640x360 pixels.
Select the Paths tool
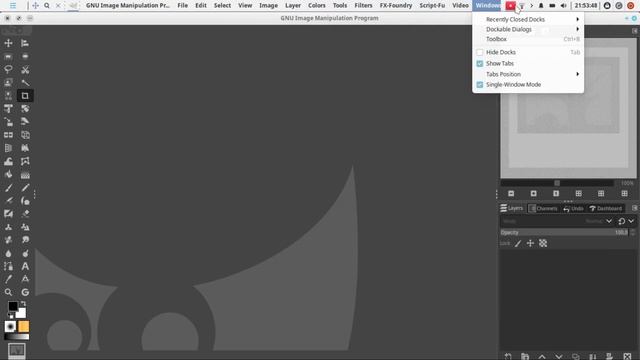click(x=8, y=266)
